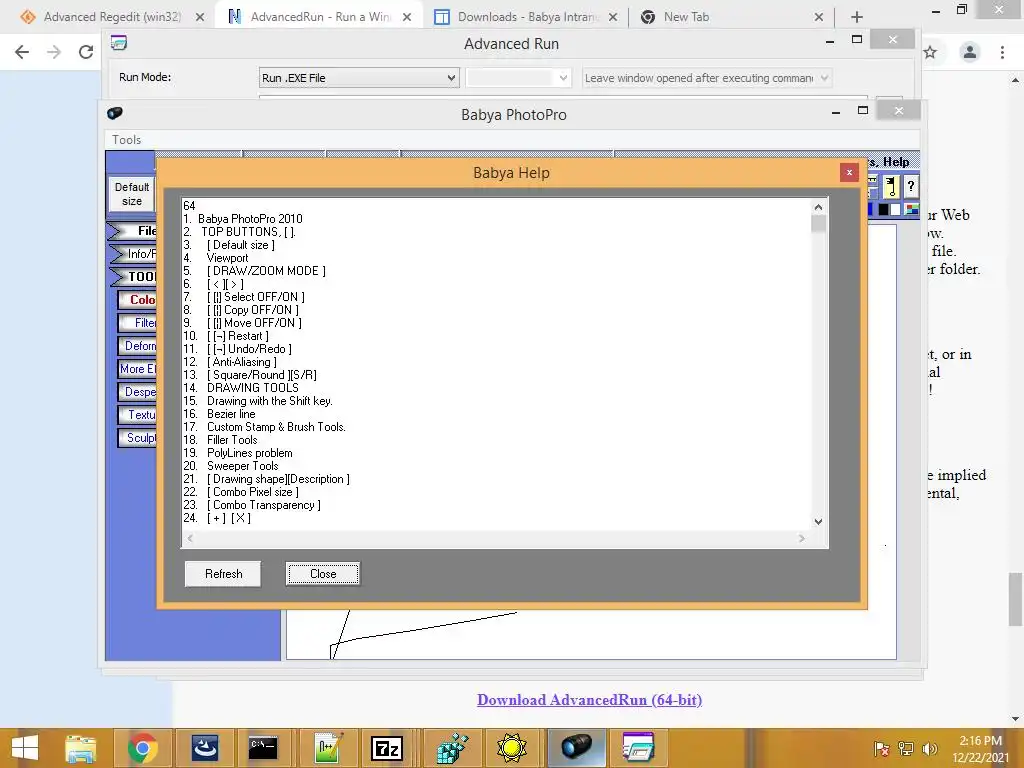Reload the page in Chrome
Screen dimensions: 1024x768
[x=86, y=52]
